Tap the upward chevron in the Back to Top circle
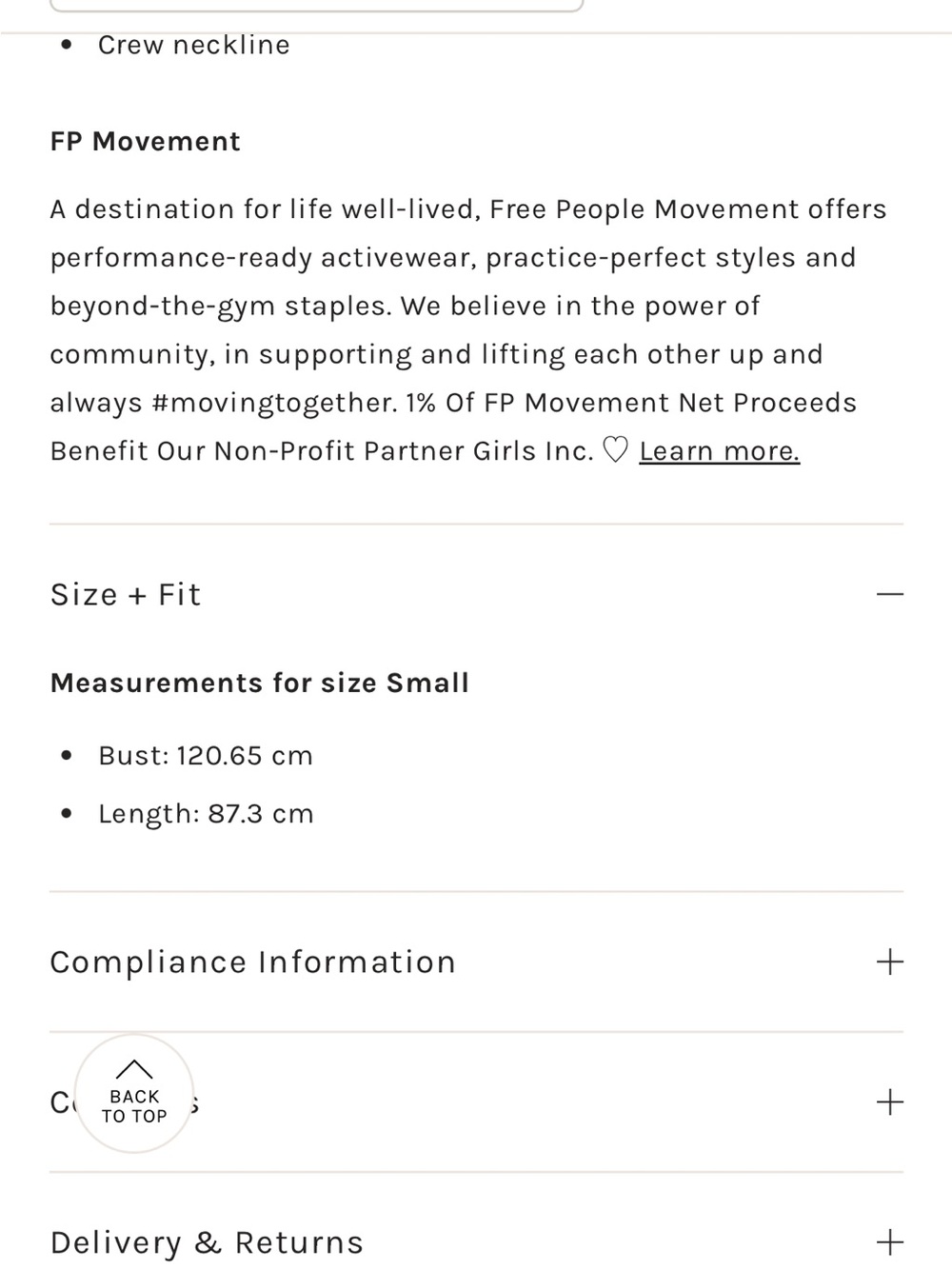Screen dimensions: 952x1269 tap(134, 1069)
